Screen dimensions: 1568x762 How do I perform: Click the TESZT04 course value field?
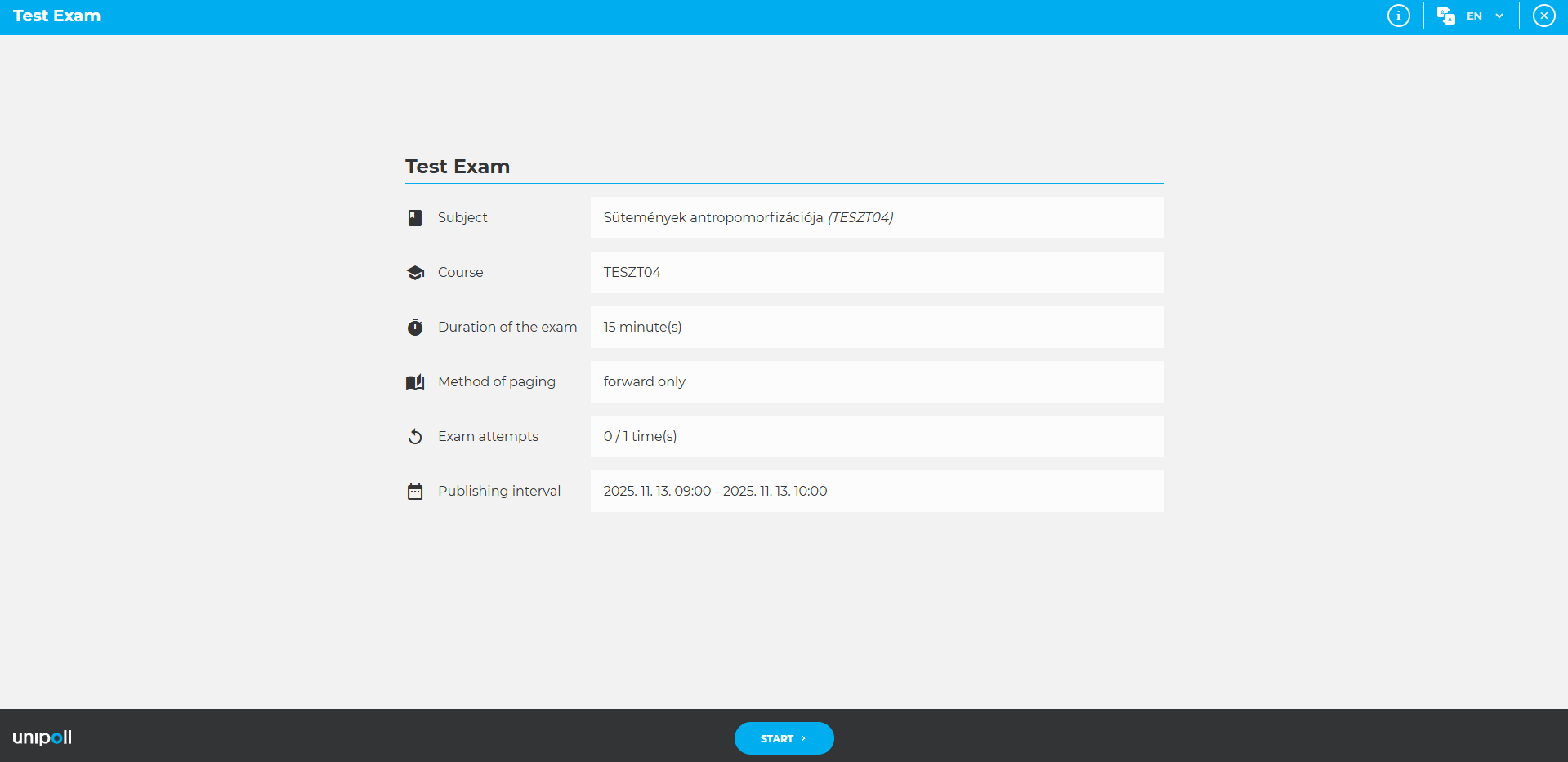pos(632,272)
